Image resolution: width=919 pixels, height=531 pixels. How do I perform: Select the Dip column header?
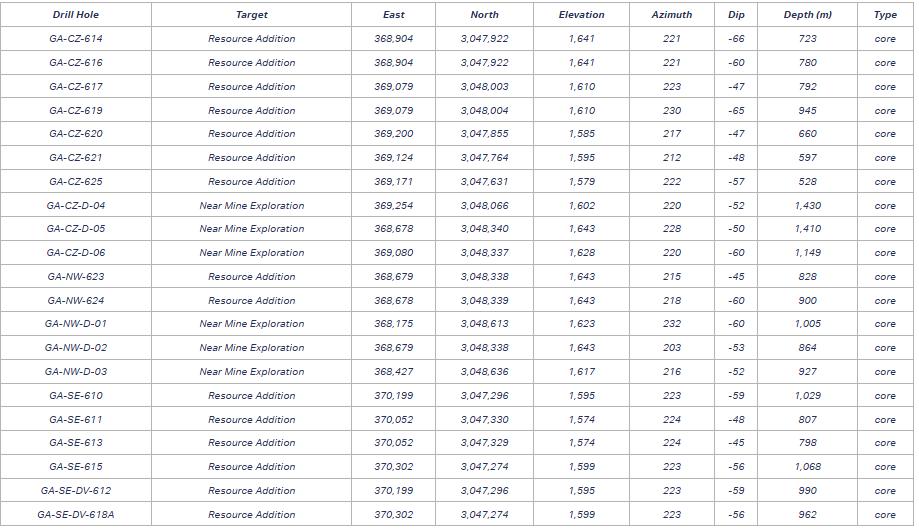[x=737, y=15]
